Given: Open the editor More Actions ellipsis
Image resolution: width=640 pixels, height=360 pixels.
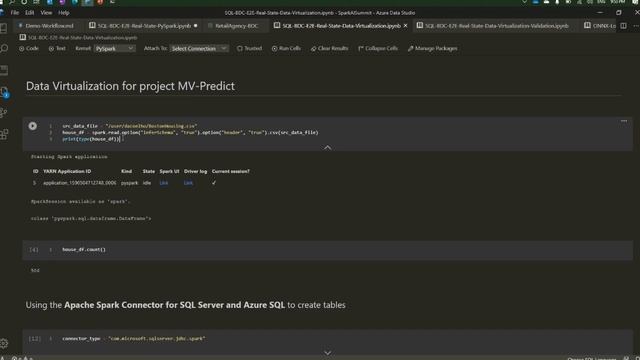Looking at the screenshot, I should coord(636,26).
